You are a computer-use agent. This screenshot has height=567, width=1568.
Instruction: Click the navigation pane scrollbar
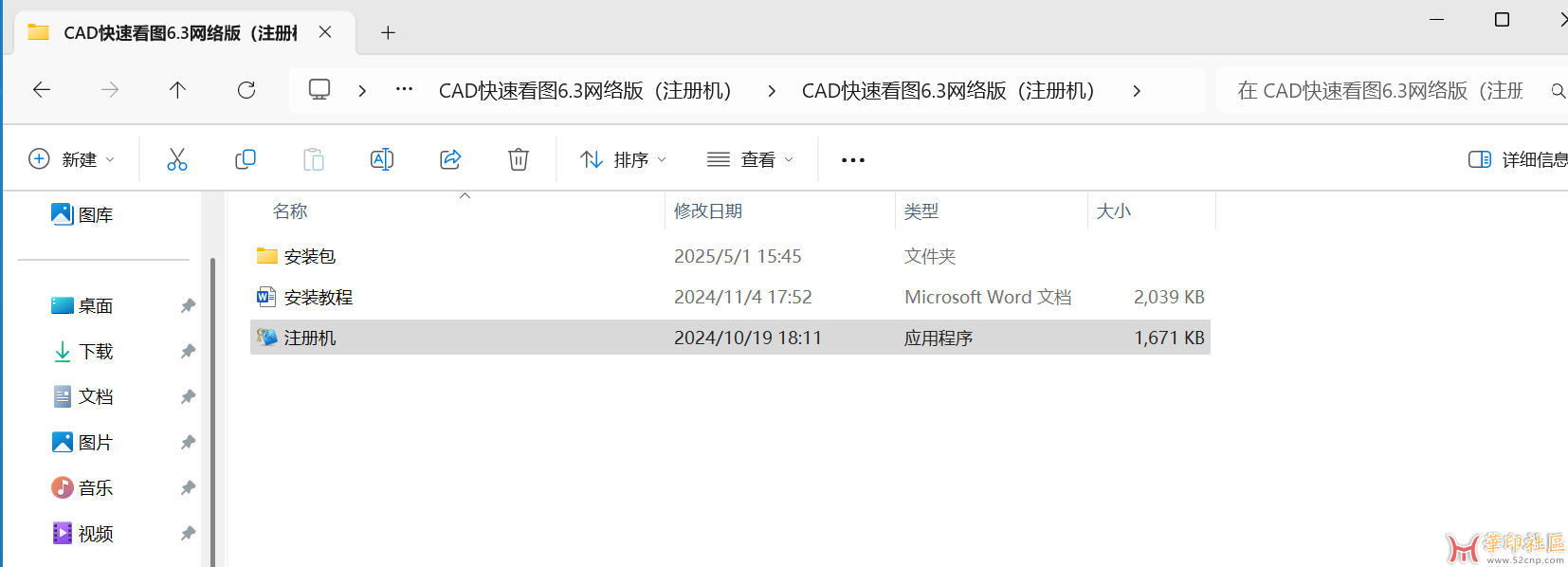click(x=212, y=412)
